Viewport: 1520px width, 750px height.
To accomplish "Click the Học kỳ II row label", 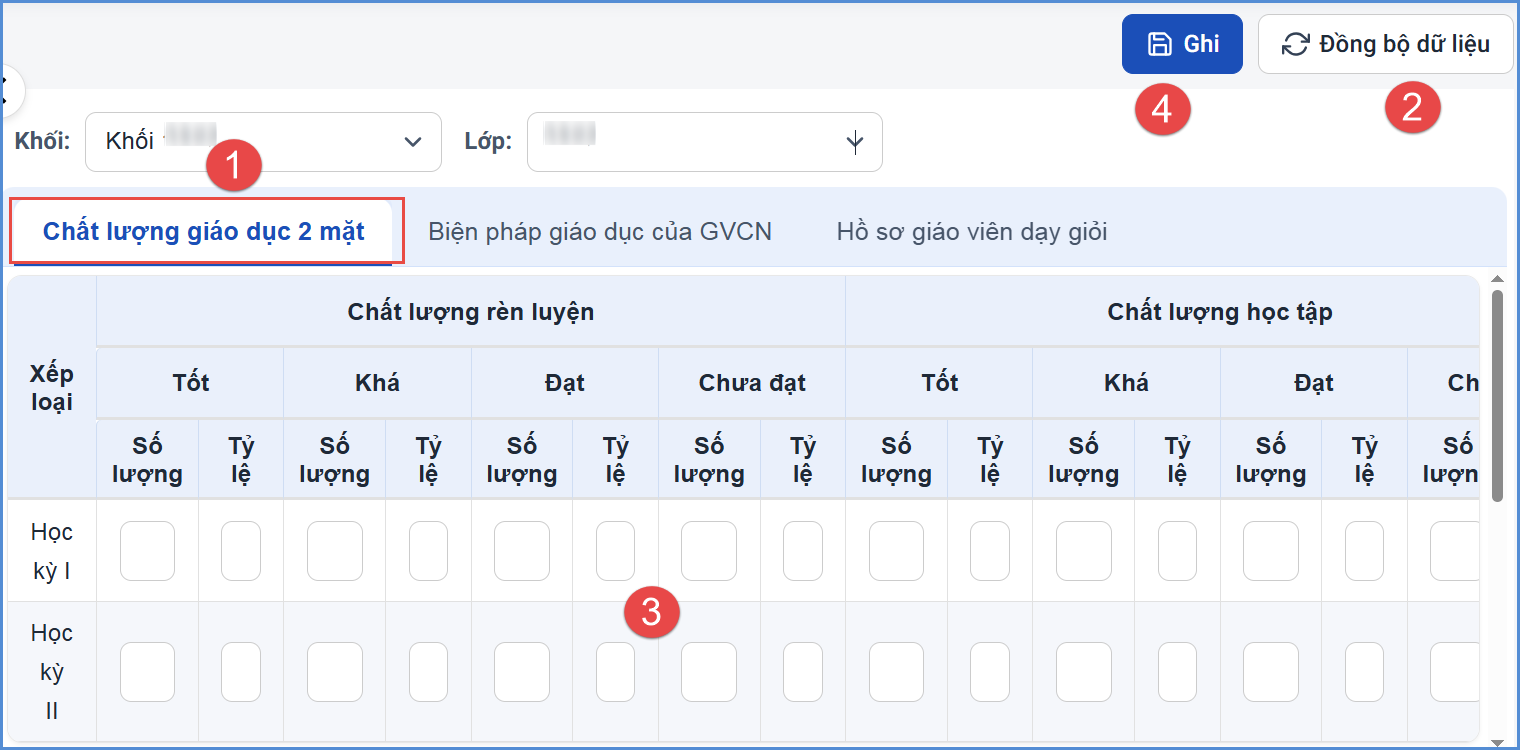I will point(52,672).
